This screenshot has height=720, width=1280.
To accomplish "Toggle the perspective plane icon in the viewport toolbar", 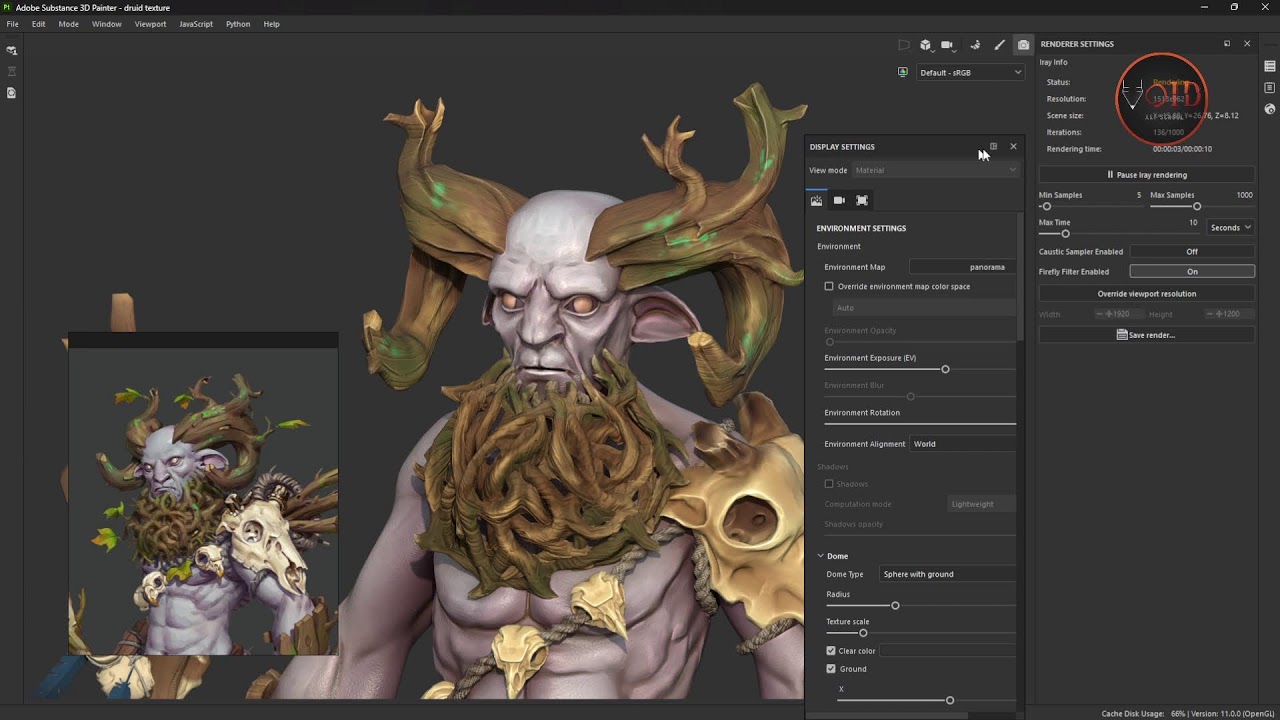I will [904, 45].
